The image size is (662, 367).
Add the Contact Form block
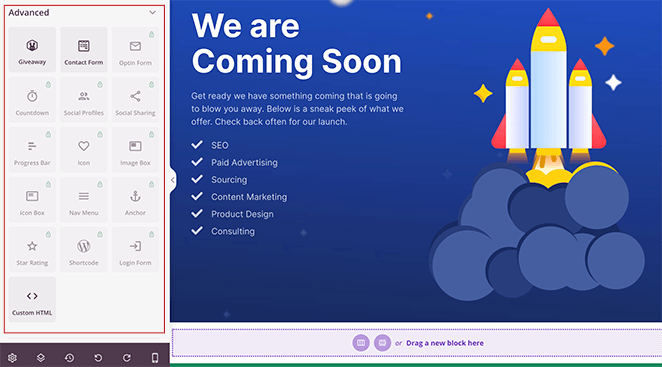84,49
